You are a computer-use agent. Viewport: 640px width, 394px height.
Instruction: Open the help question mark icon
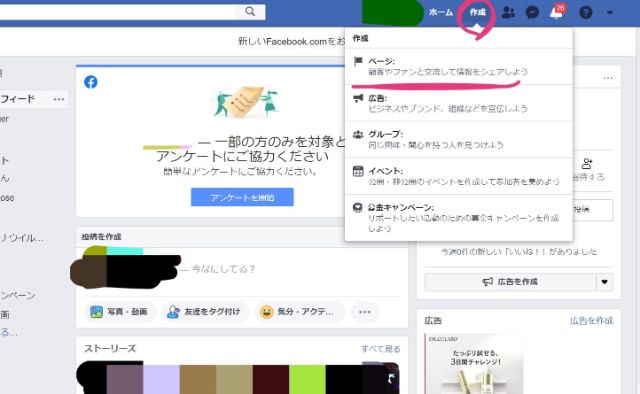(586, 13)
